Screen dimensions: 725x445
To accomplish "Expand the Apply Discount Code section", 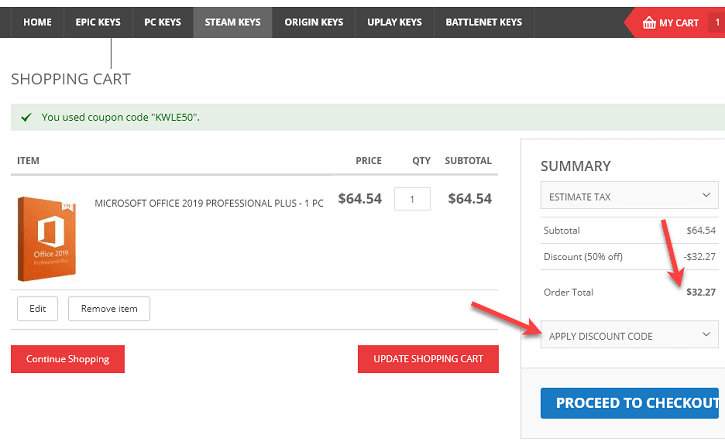I will [x=629, y=334].
